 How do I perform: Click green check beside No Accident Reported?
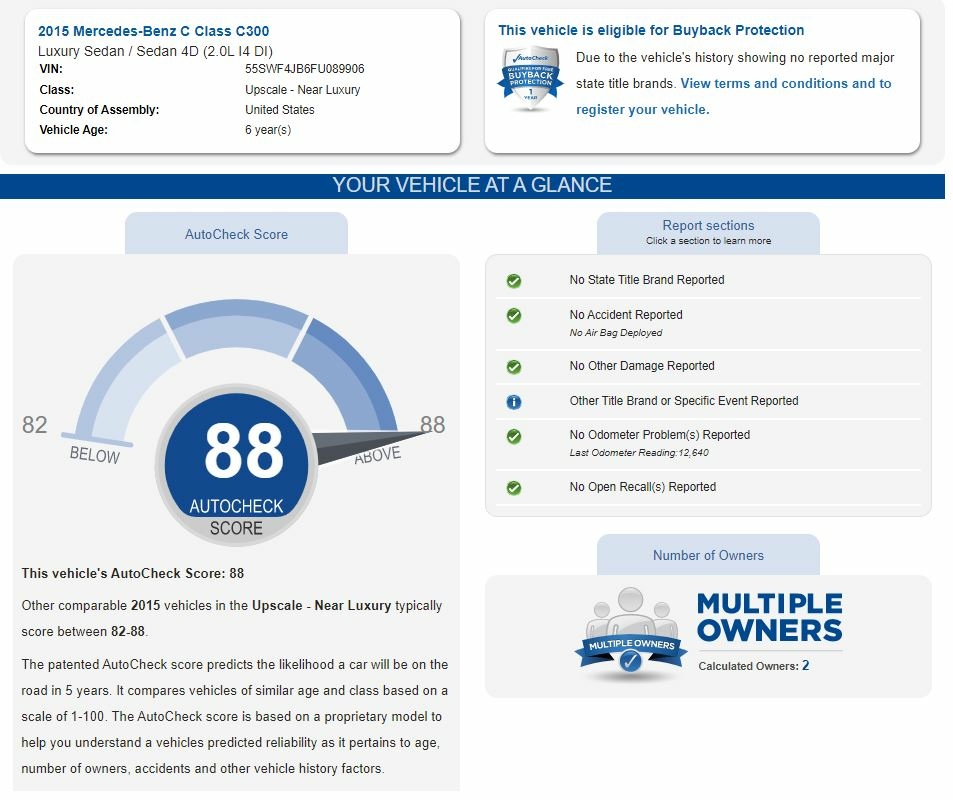pyautogui.click(x=514, y=316)
